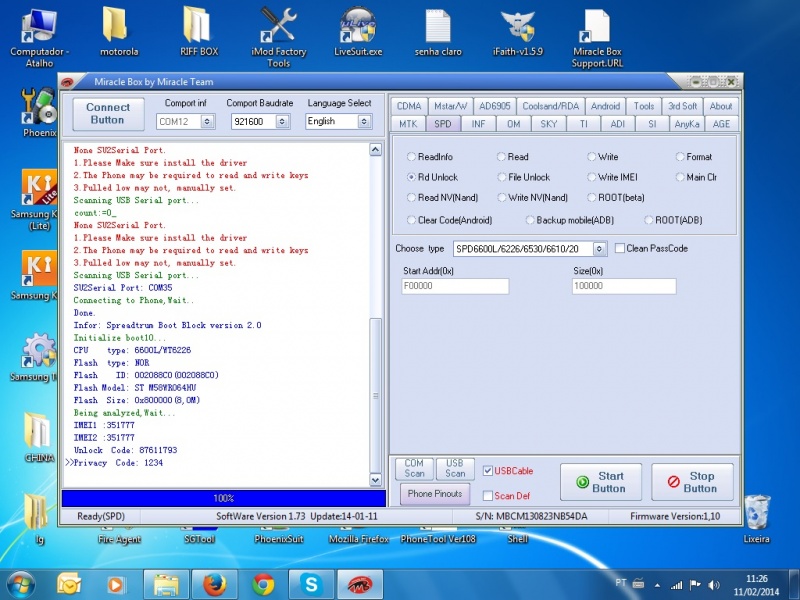Enable the Scan Def checkbox
Screen dimensions: 800x600
pos(488,495)
